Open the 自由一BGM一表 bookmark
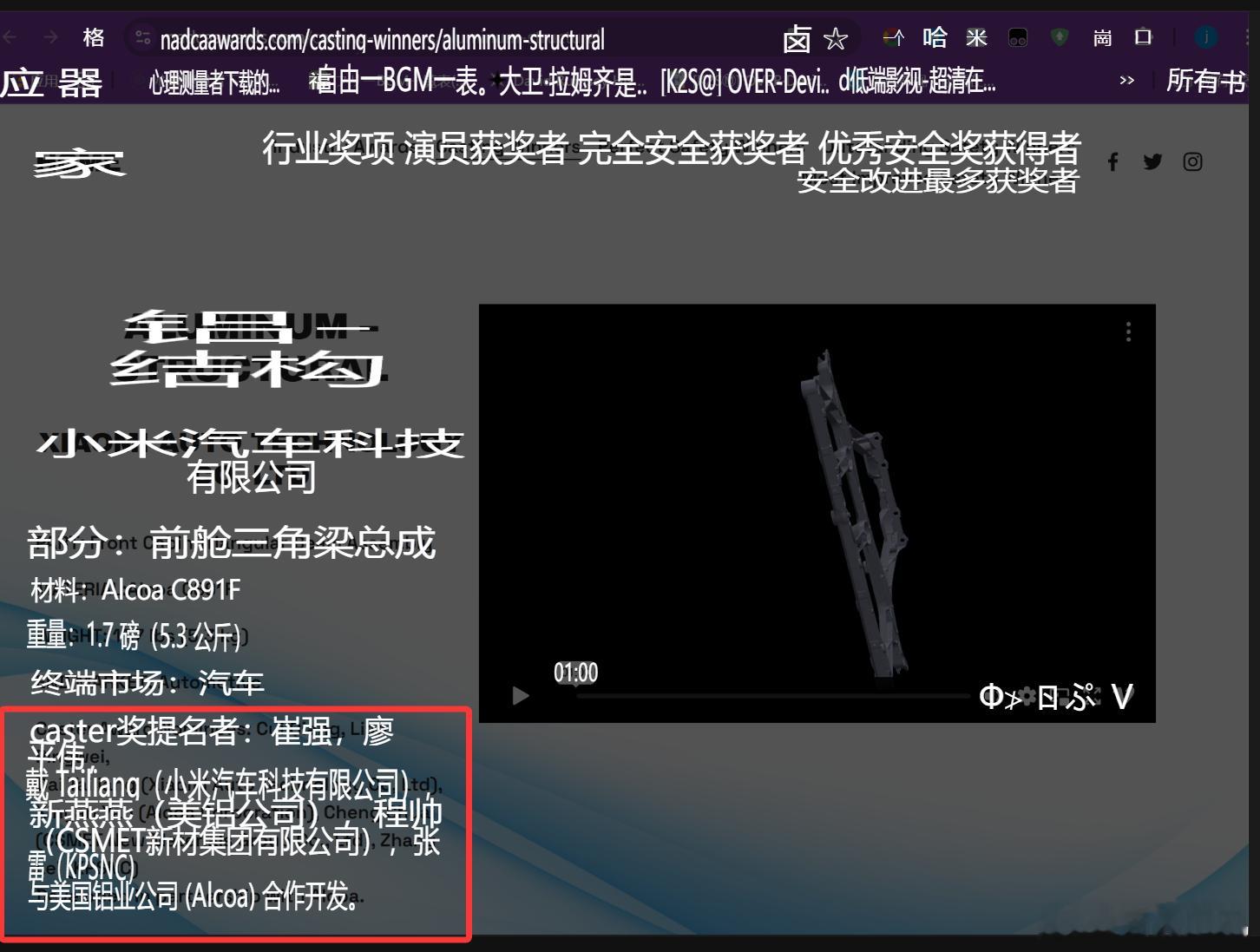1260x952 pixels. (401, 81)
